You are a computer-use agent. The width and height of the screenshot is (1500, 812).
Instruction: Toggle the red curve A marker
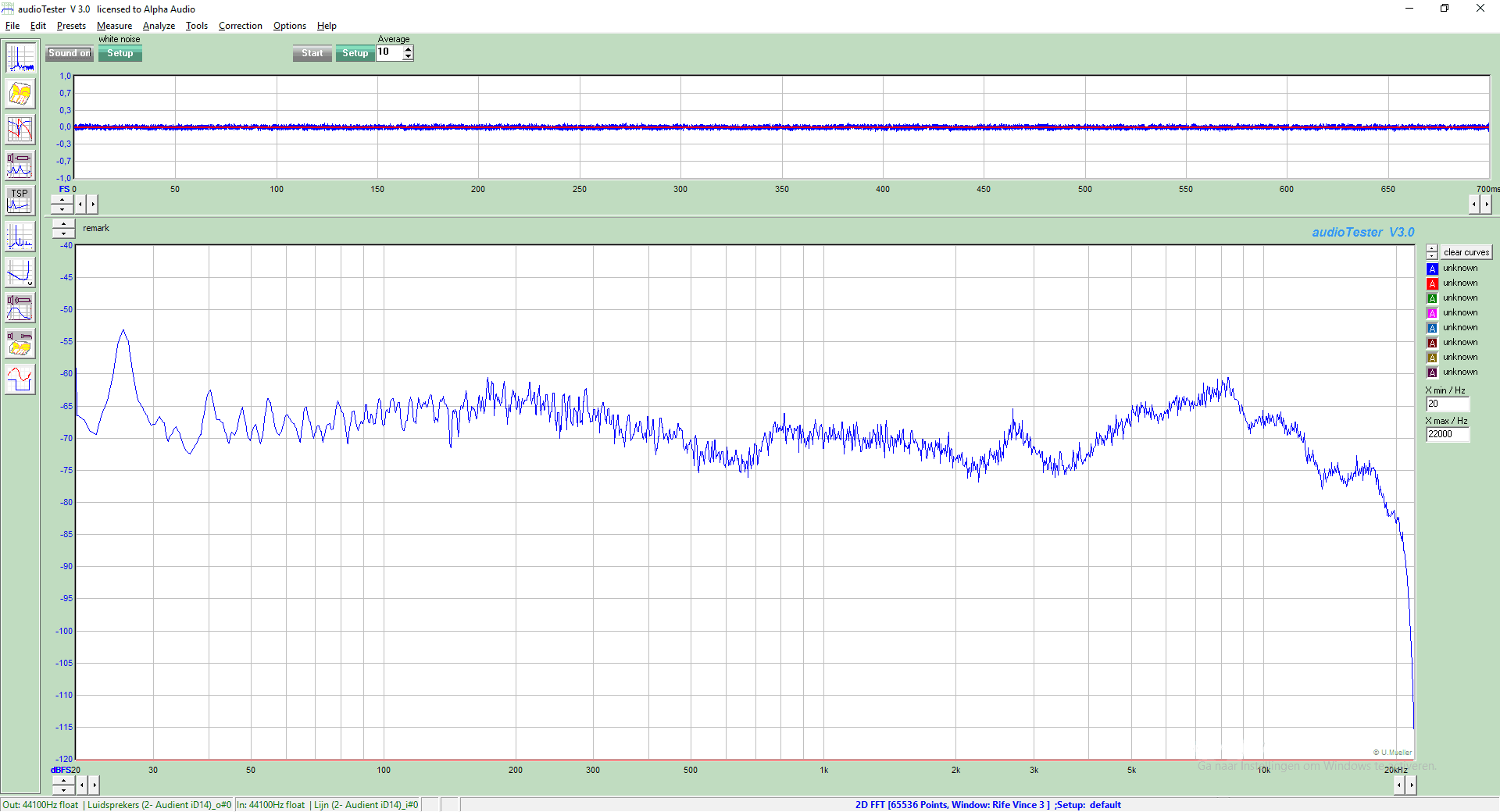click(x=1432, y=283)
